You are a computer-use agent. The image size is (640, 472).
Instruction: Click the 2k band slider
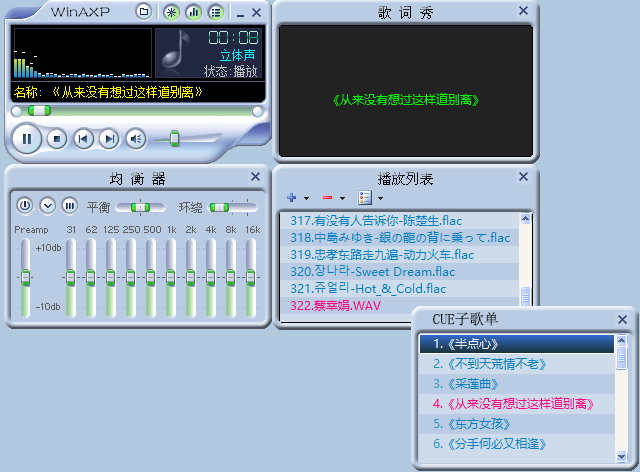click(x=191, y=278)
